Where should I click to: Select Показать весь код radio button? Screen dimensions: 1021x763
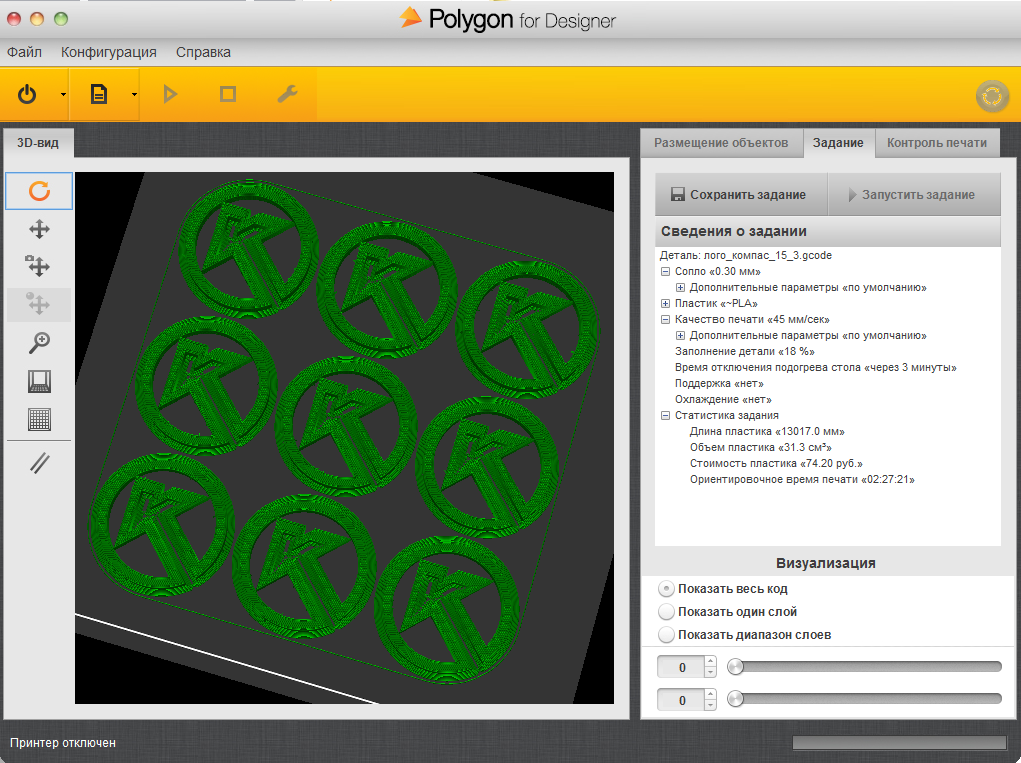pos(666,589)
